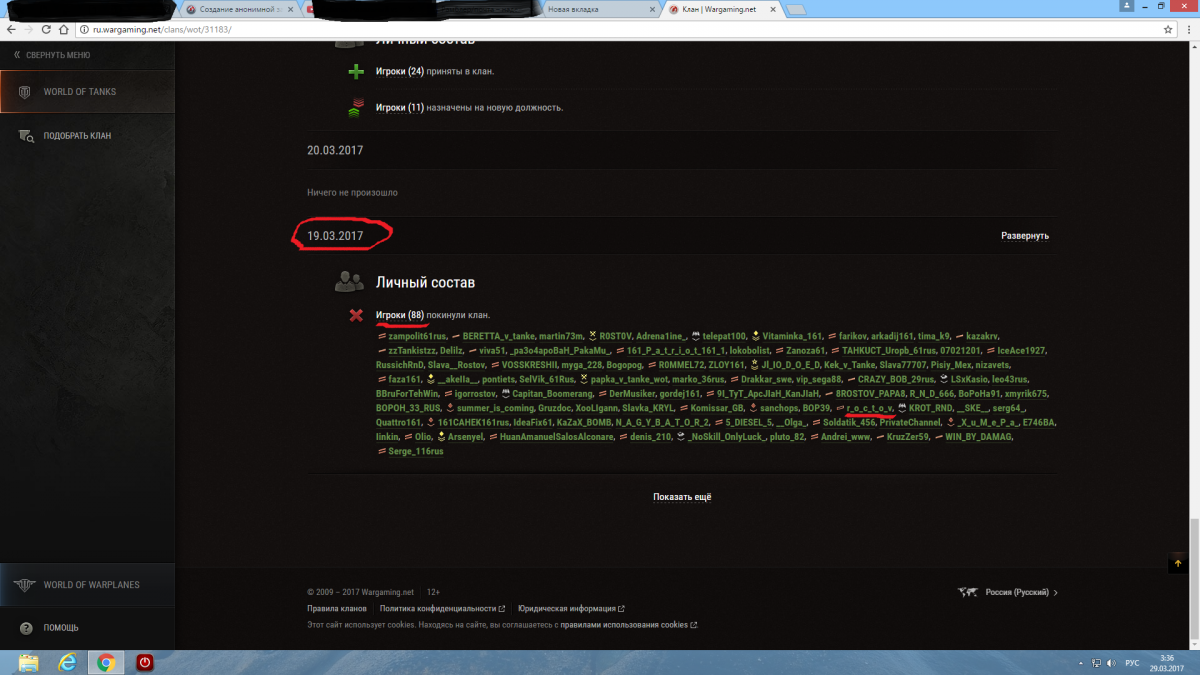Open the Игроки (24) link
Image resolution: width=1200 pixels, height=675 pixels.
(400, 72)
